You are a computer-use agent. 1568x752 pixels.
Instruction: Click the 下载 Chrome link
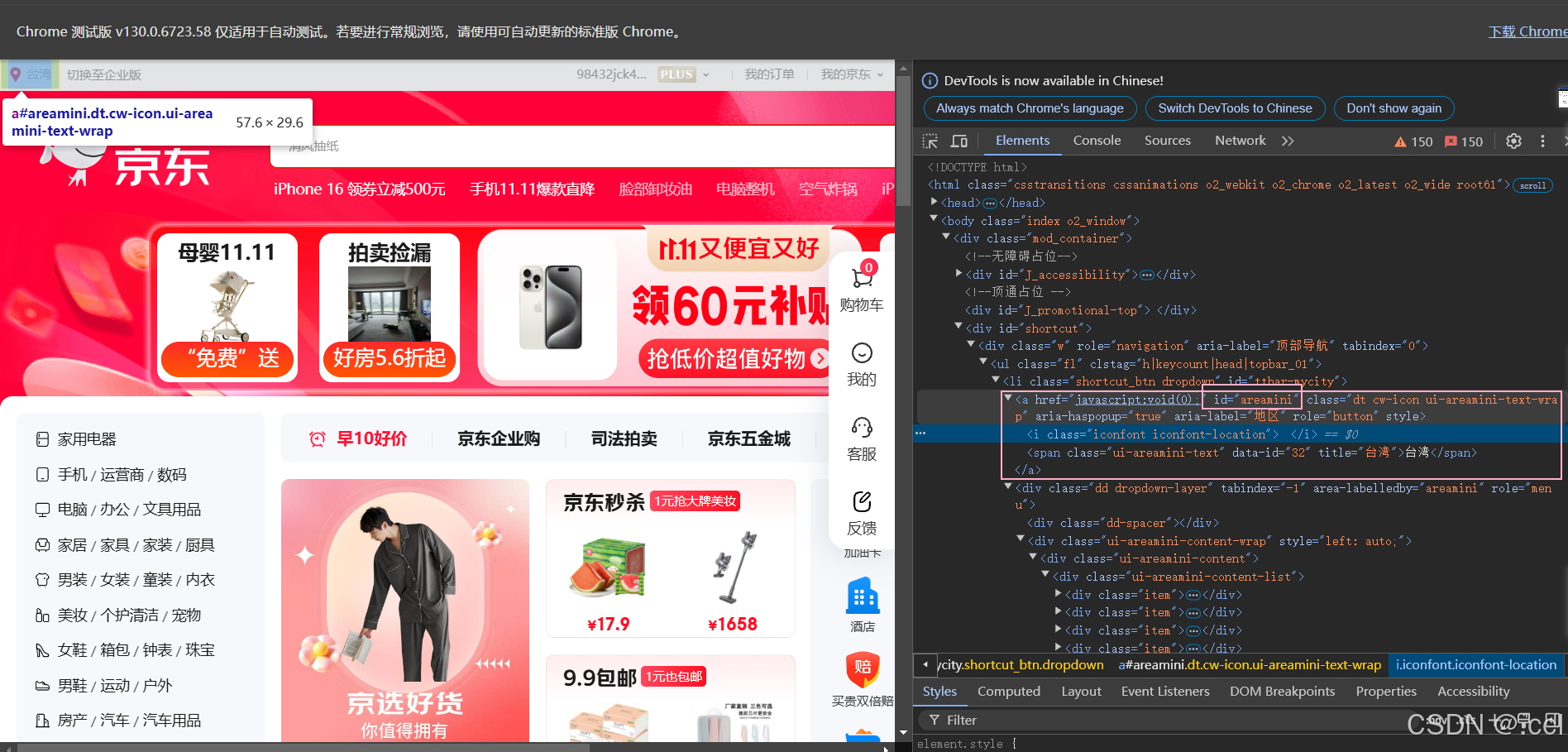pos(1527,31)
